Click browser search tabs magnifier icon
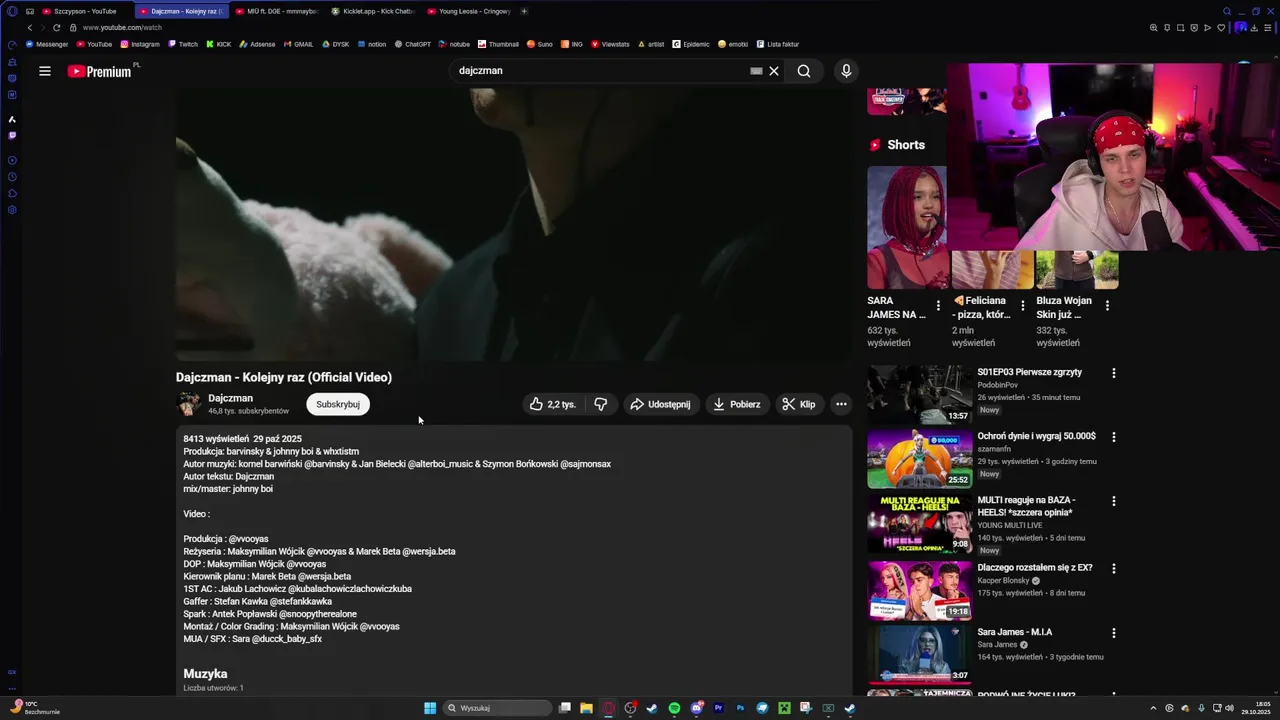 pyautogui.click(x=1227, y=11)
